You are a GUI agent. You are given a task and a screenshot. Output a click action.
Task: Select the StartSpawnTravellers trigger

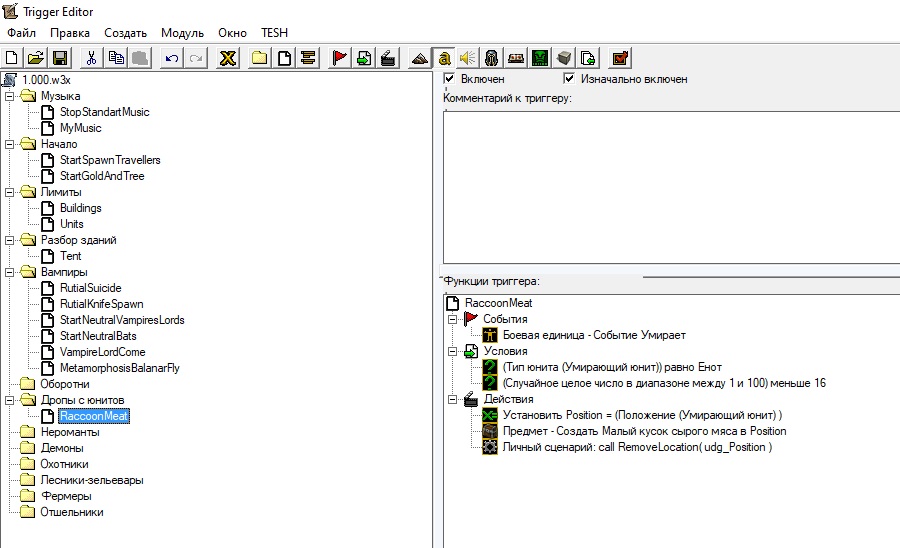(110, 160)
